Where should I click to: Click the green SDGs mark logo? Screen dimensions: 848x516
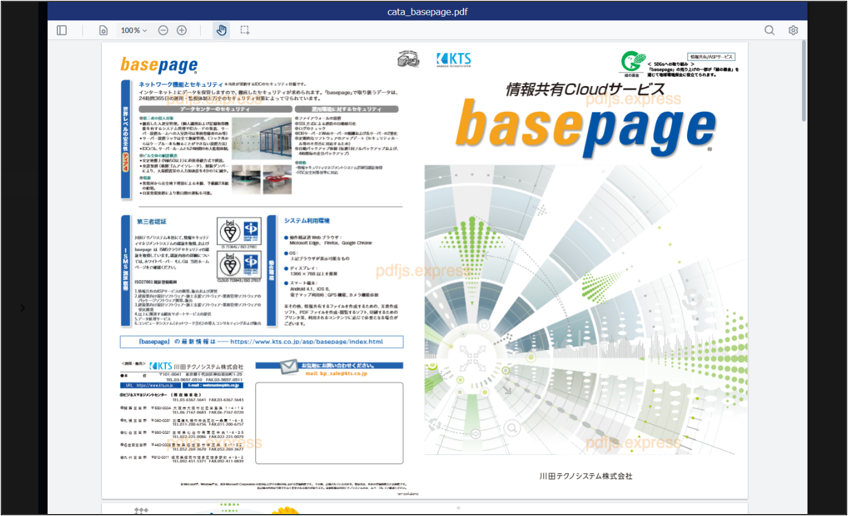[x=633, y=62]
